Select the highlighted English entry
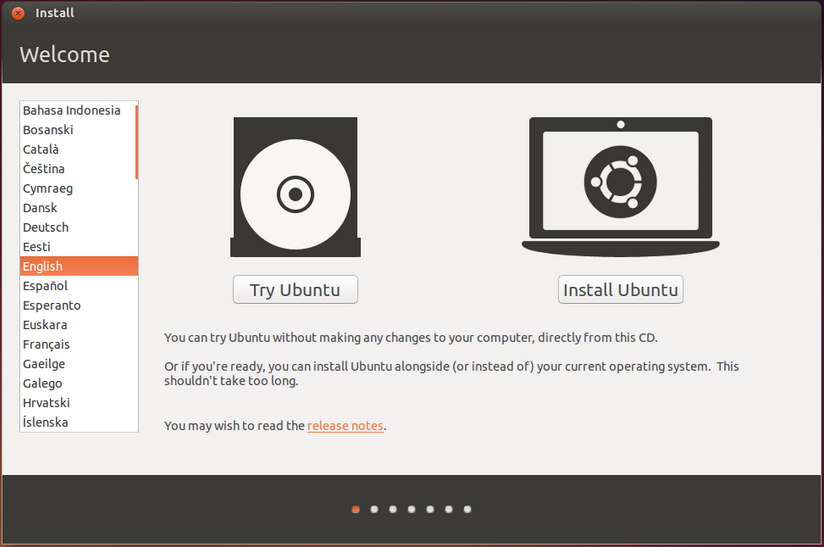 [x=79, y=266]
